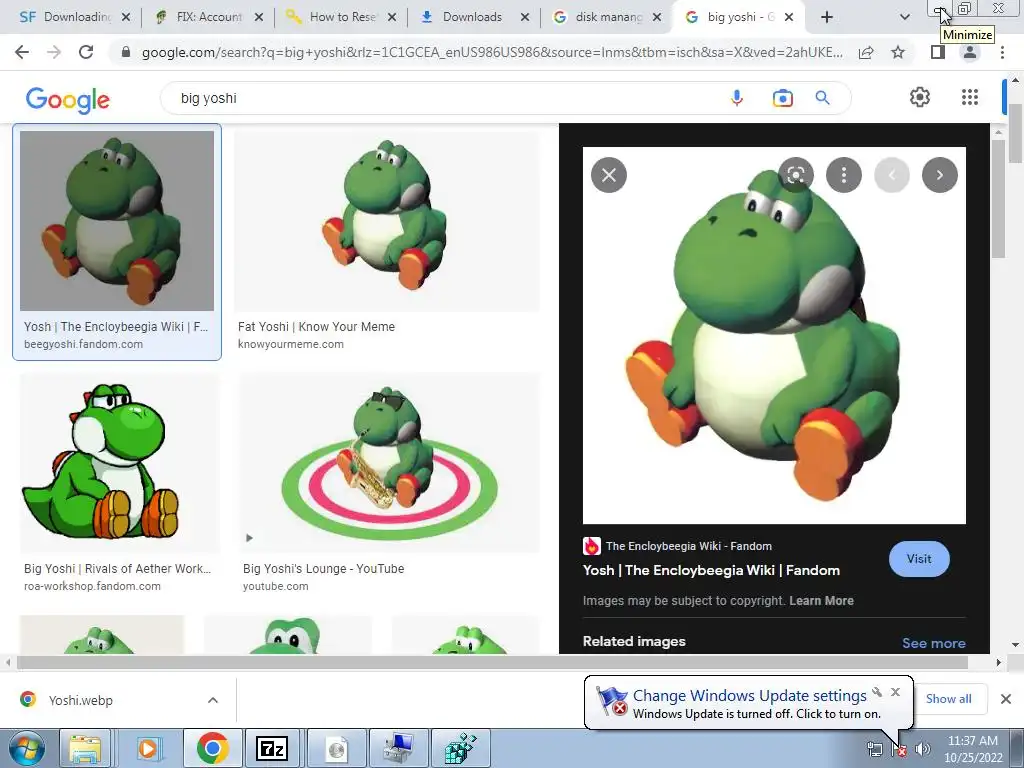This screenshot has width=1024, height=768.
Task: Click the preview panel vertical scrollbar
Action: pos(997,199)
